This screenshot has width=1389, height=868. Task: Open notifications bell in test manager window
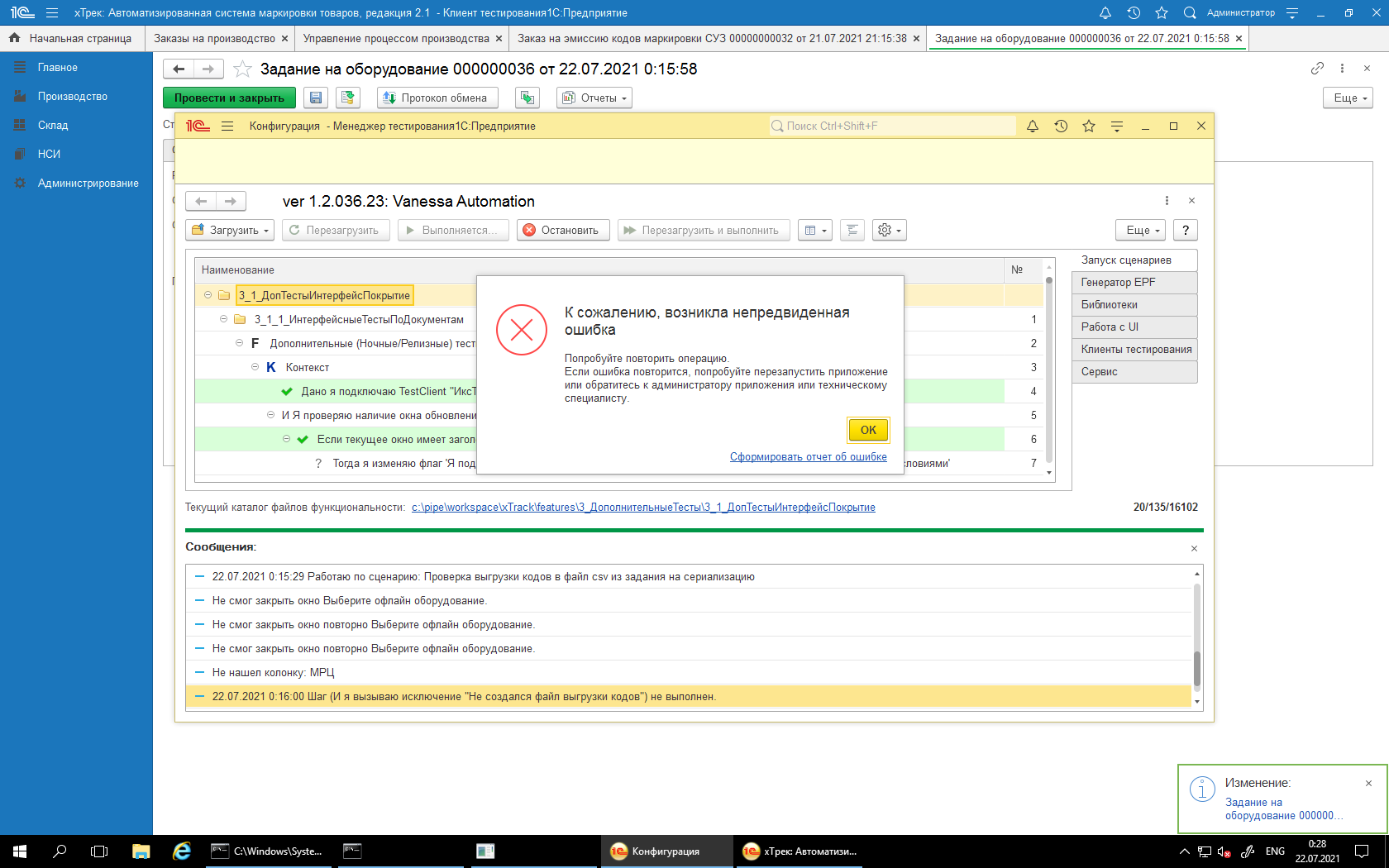pos(1033,126)
